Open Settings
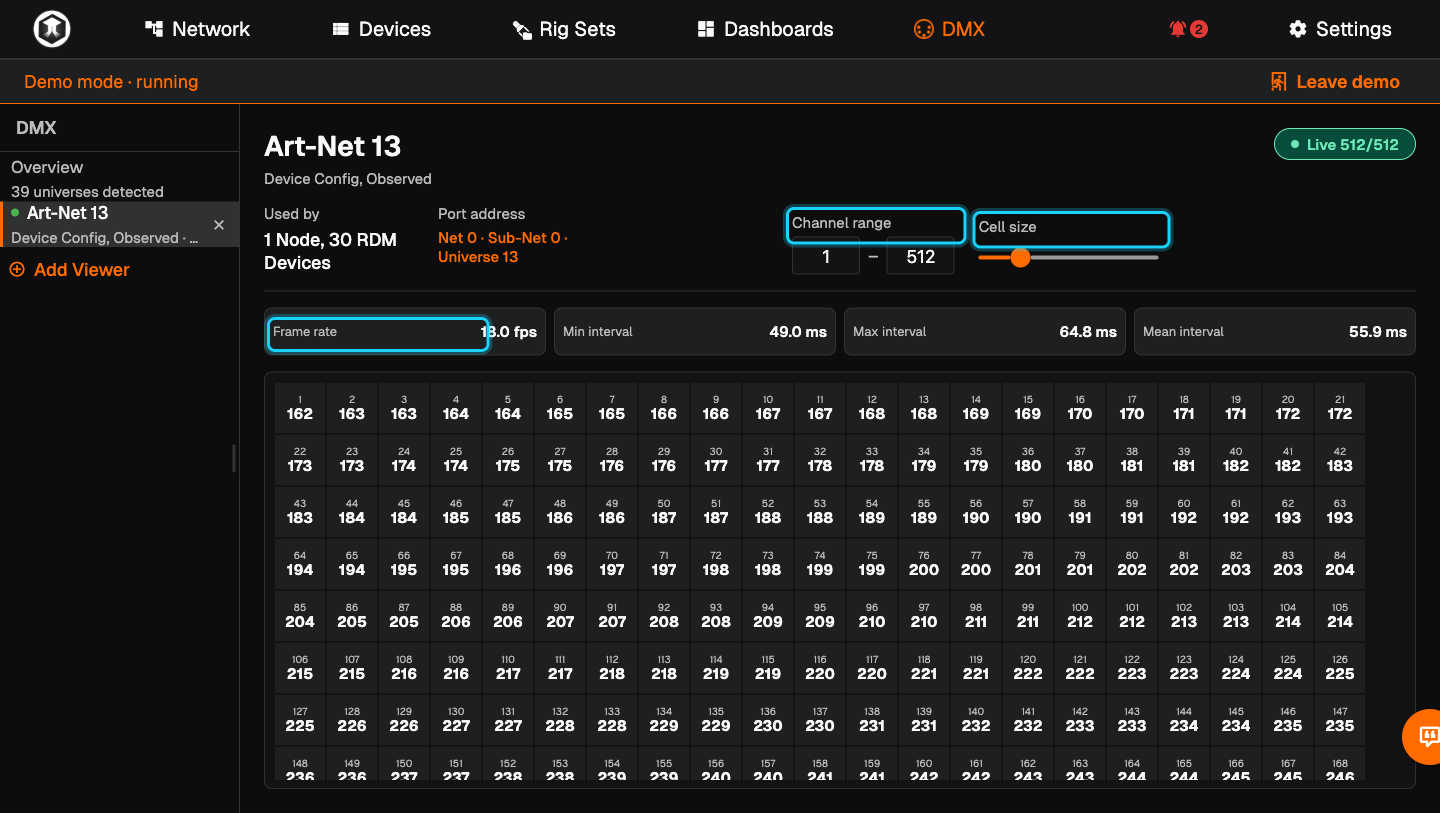1440x813 pixels. coord(1340,29)
